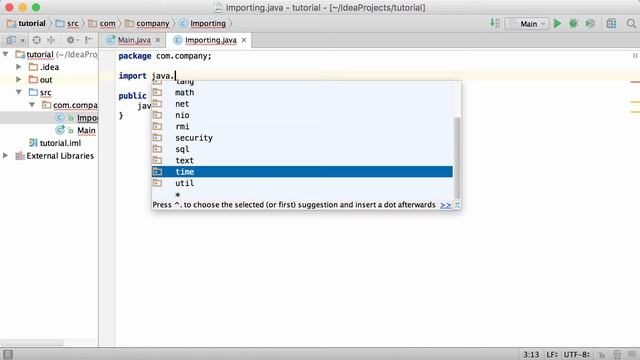Click src breadcrumb in navigation bar
The height and width of the screenshot is (360, 640).
tap(67, 24)
